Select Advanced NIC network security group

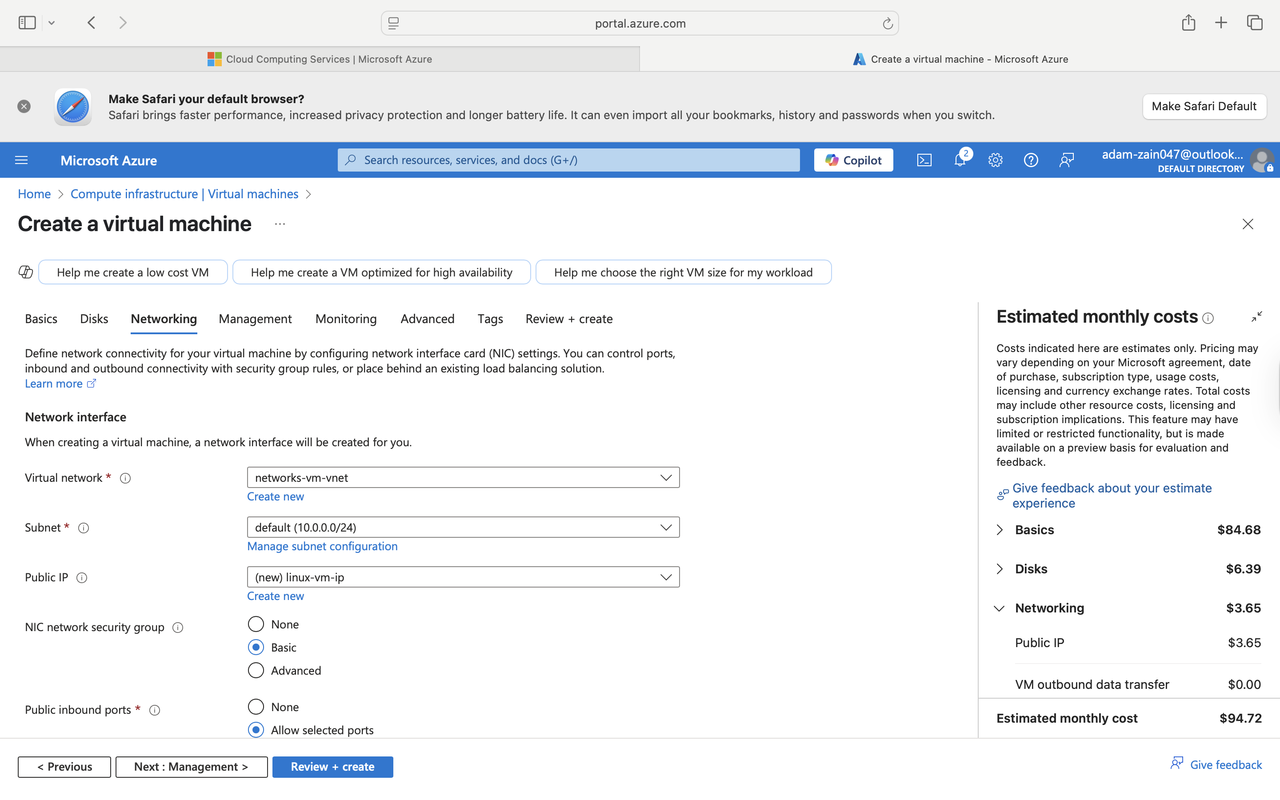click(x=256, y=670)
